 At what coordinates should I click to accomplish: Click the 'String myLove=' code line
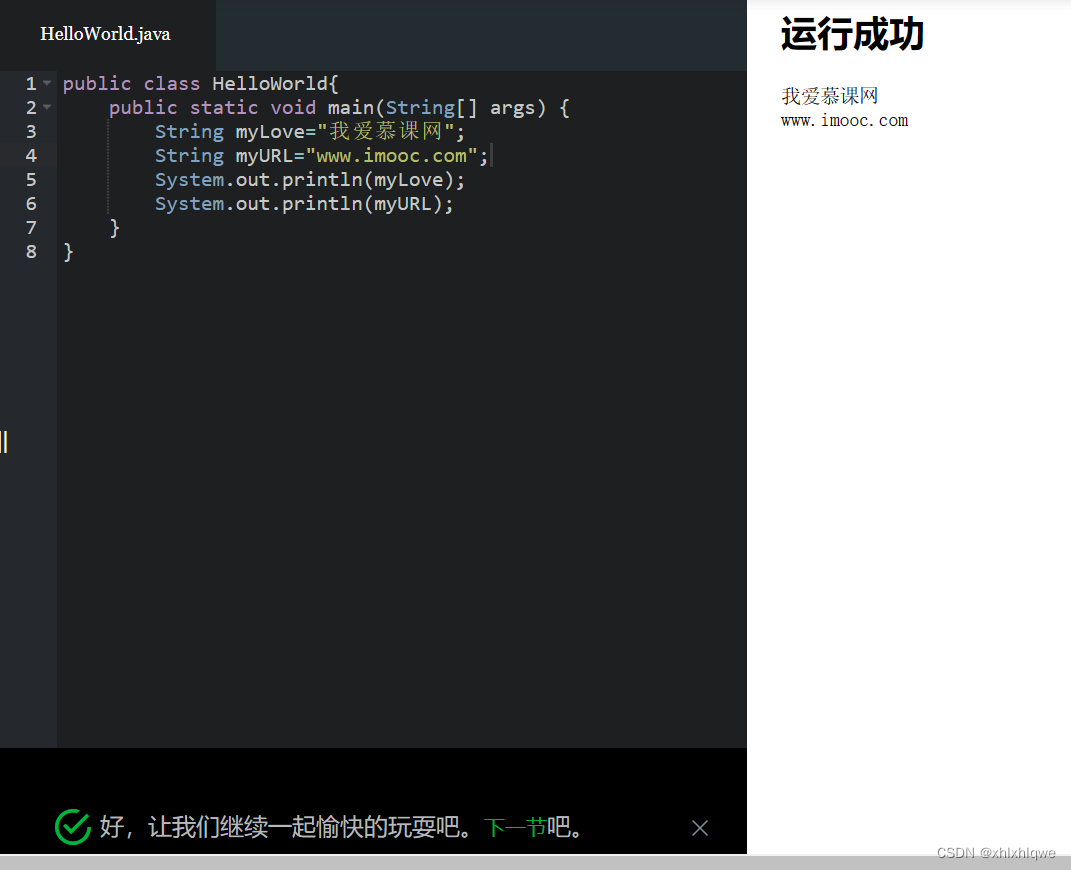pyautogui.click(x=309, y=131)
